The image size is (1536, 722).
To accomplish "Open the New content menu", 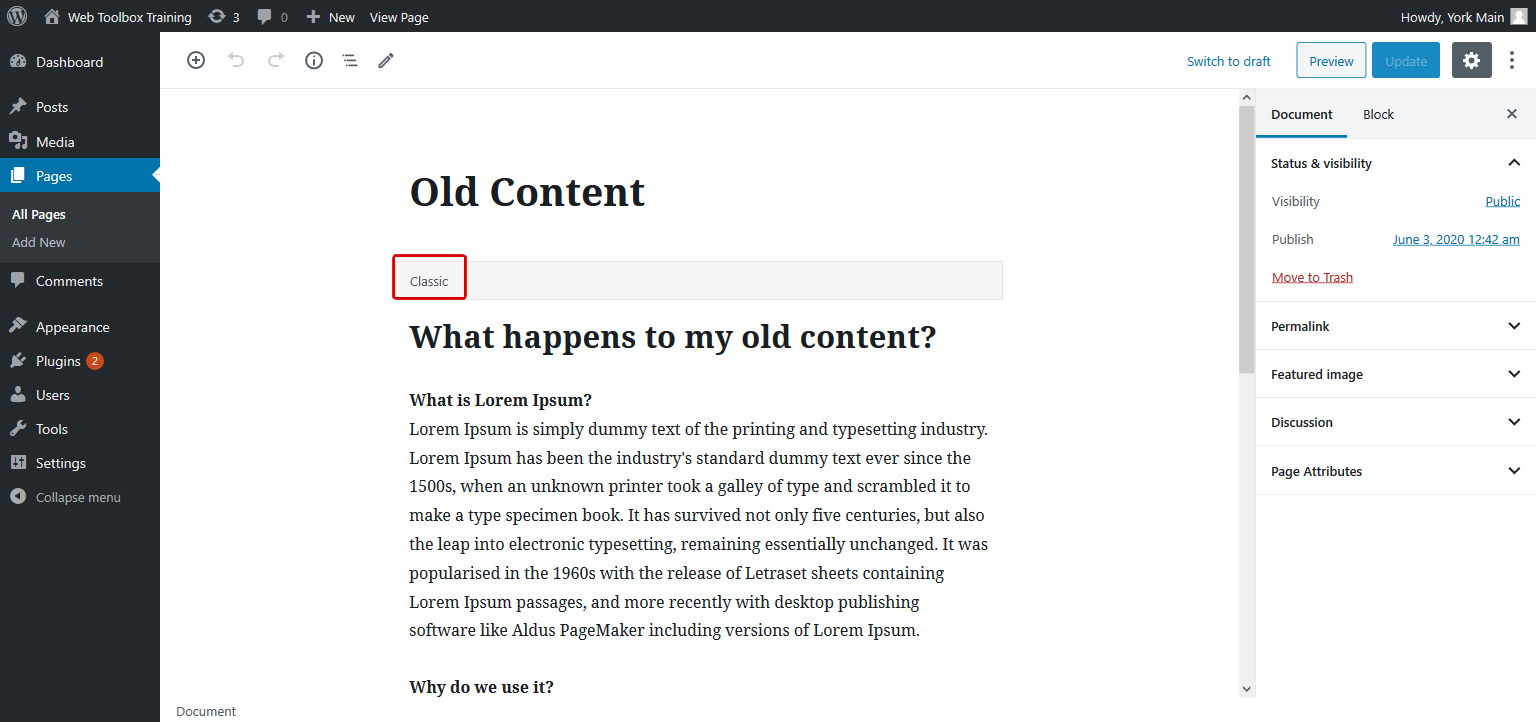I will click(330, 17).
